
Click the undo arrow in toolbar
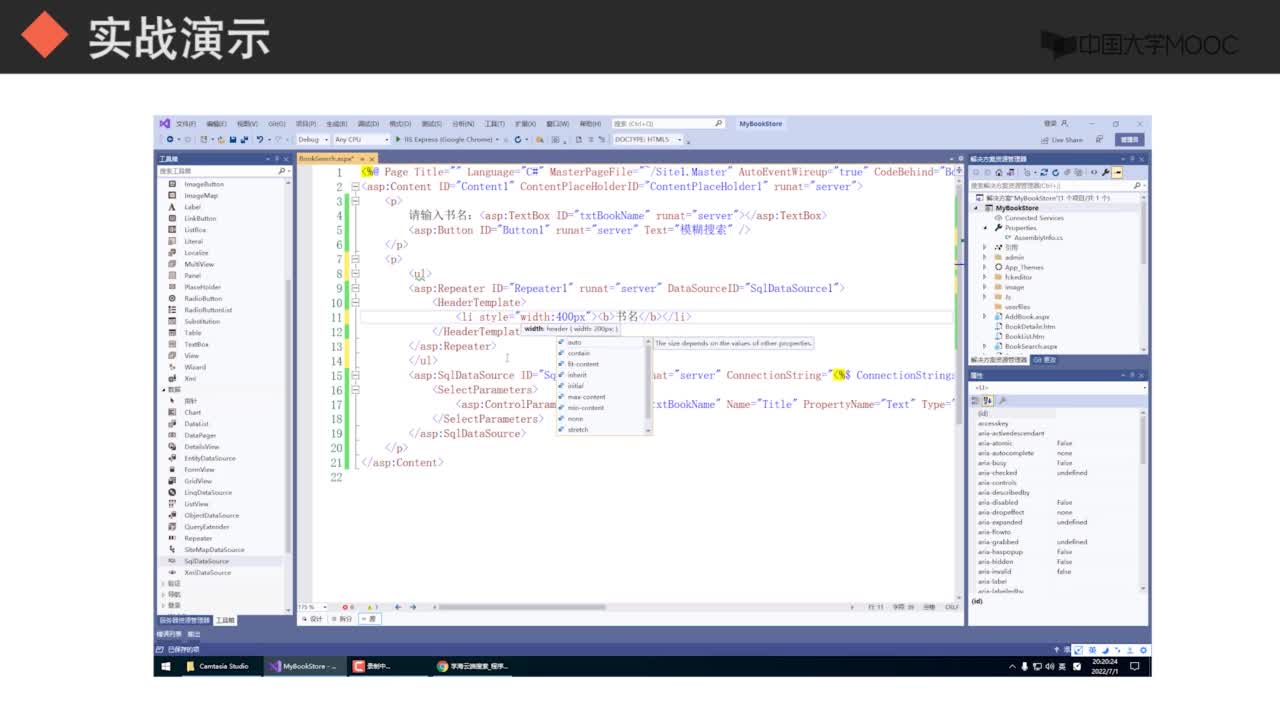[259, 140]
